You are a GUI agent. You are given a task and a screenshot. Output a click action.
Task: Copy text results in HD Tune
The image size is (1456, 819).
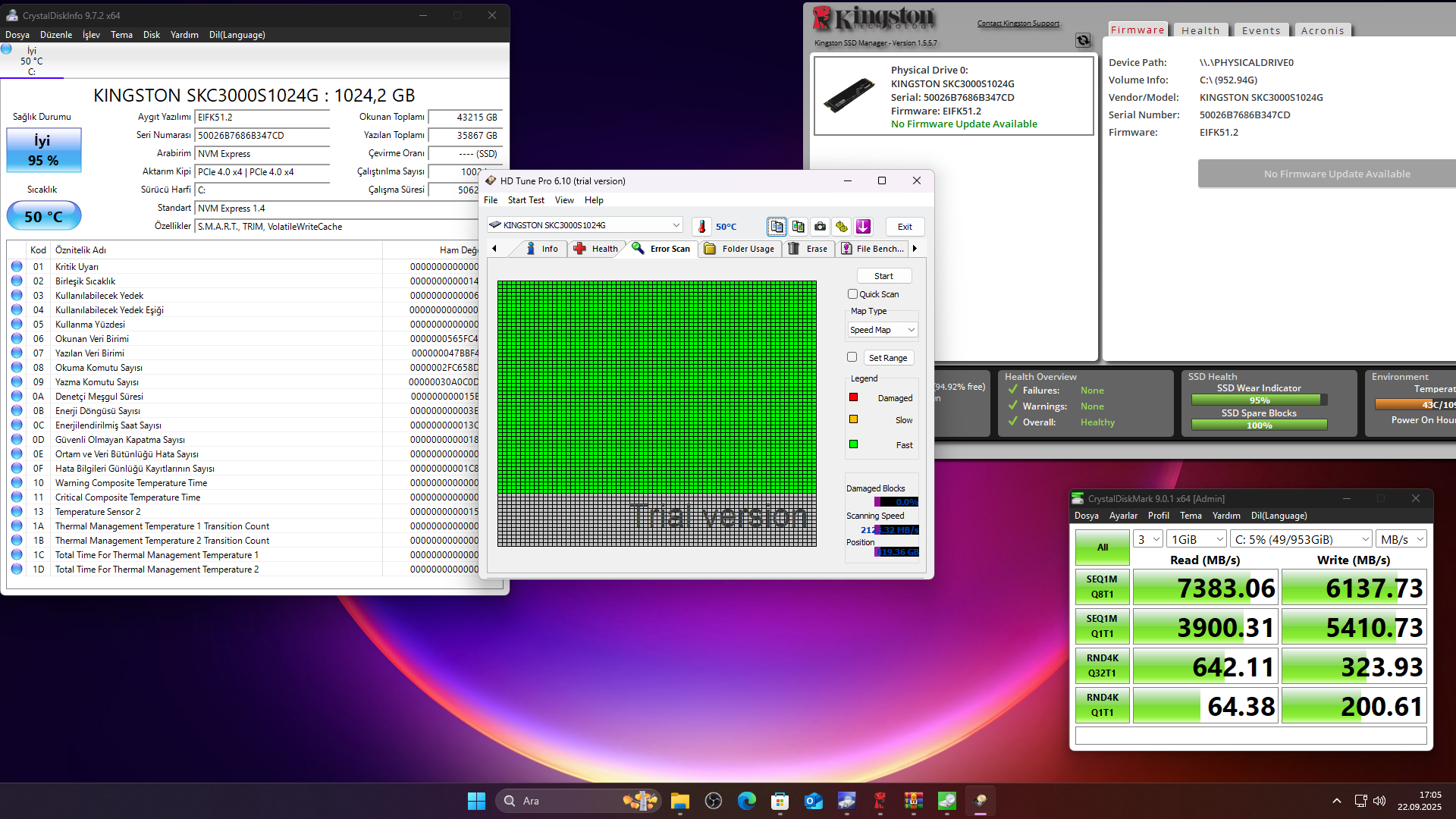[777, 226]
